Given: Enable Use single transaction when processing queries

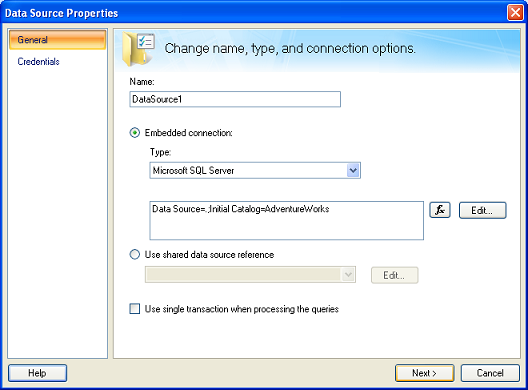Looking at the screenshot, I should click(135, 308).
